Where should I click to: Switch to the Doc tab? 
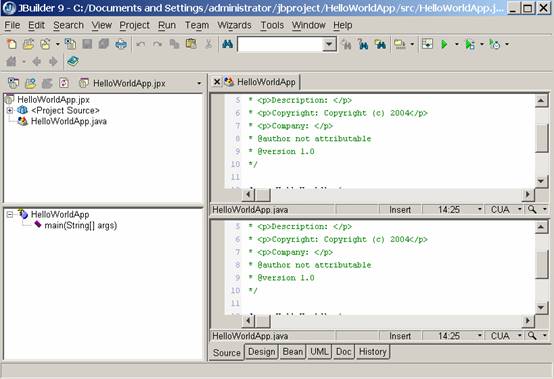(x=343, y=352)
